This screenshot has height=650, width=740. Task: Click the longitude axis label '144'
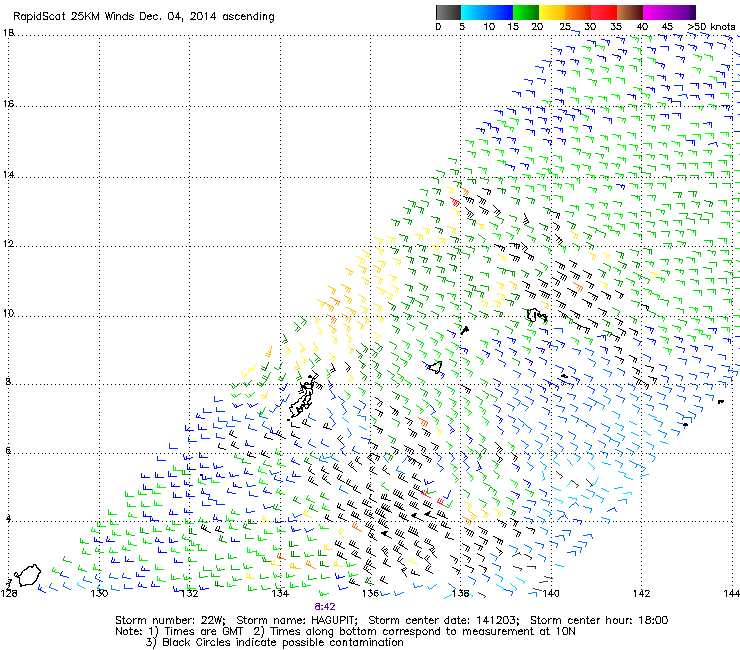(x=732, y=593)
